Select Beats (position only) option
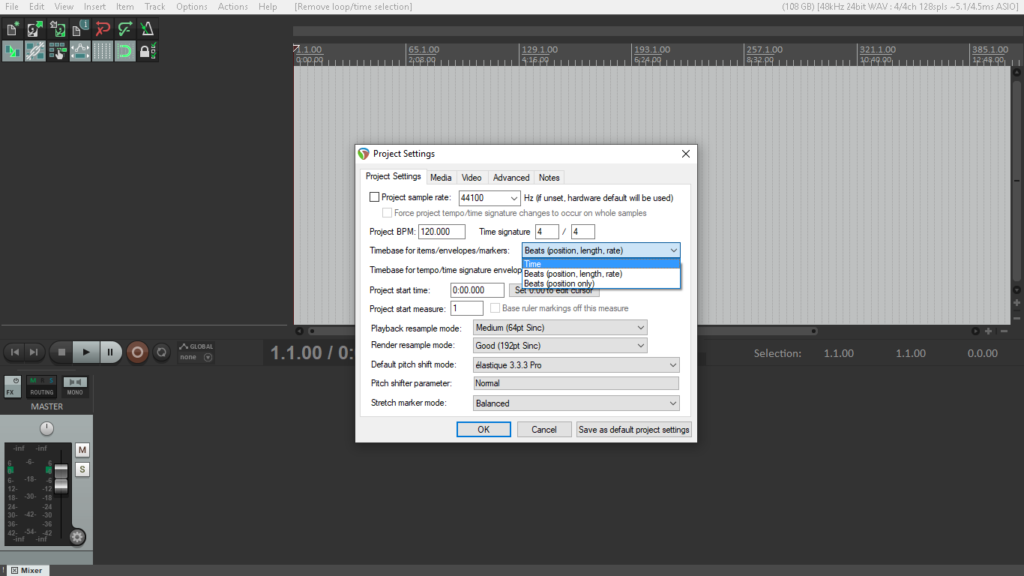Viewport: 1024px width, 576px height. (x=601, y=283)
